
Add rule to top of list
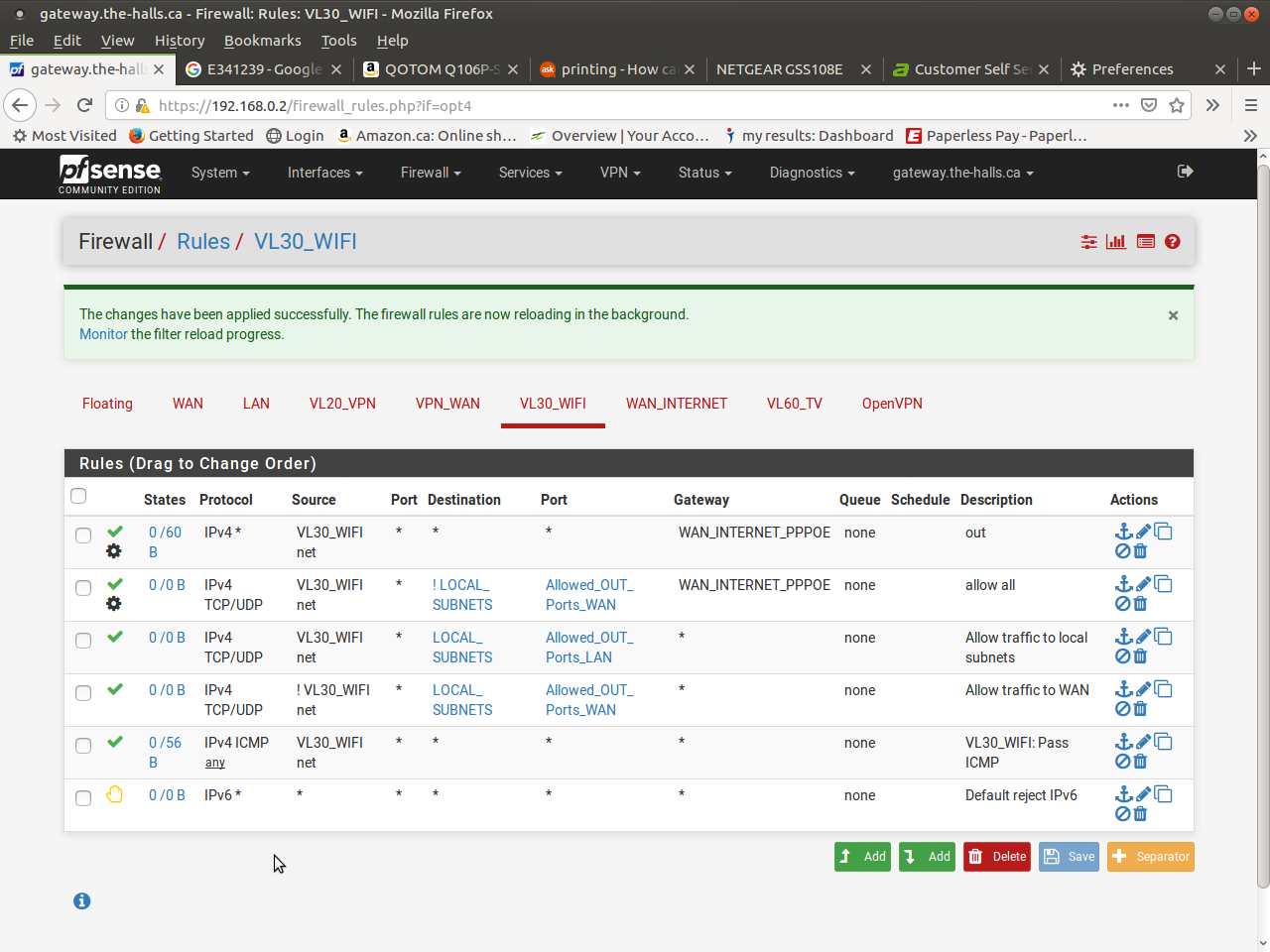point(862,857)
